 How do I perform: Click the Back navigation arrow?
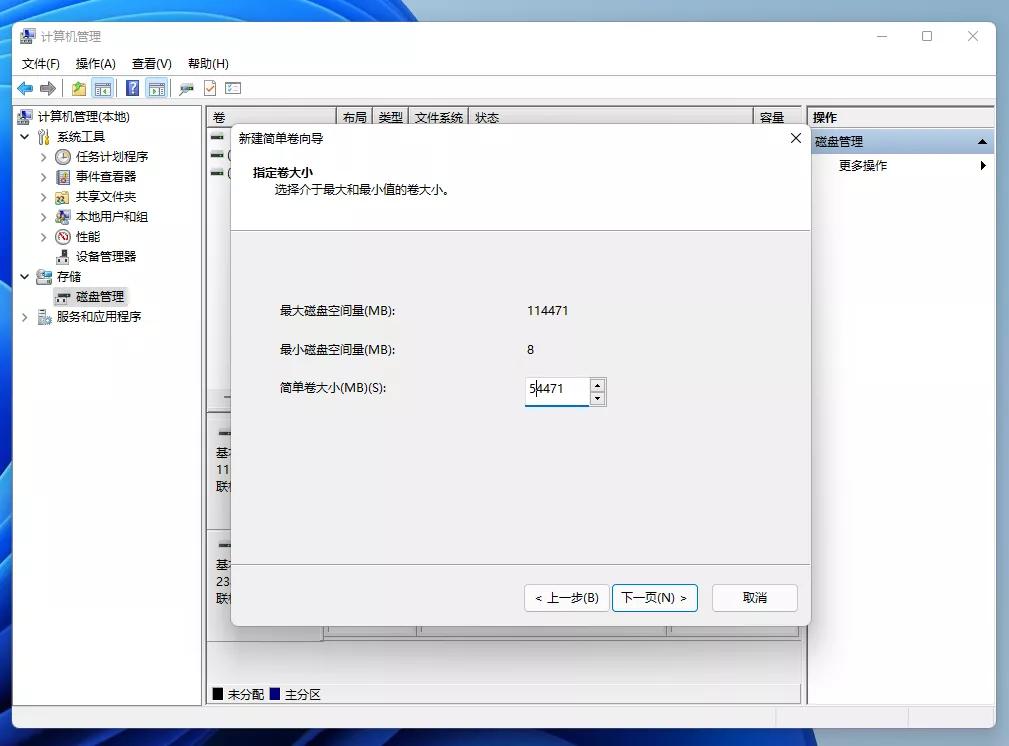tap(25, 88)
